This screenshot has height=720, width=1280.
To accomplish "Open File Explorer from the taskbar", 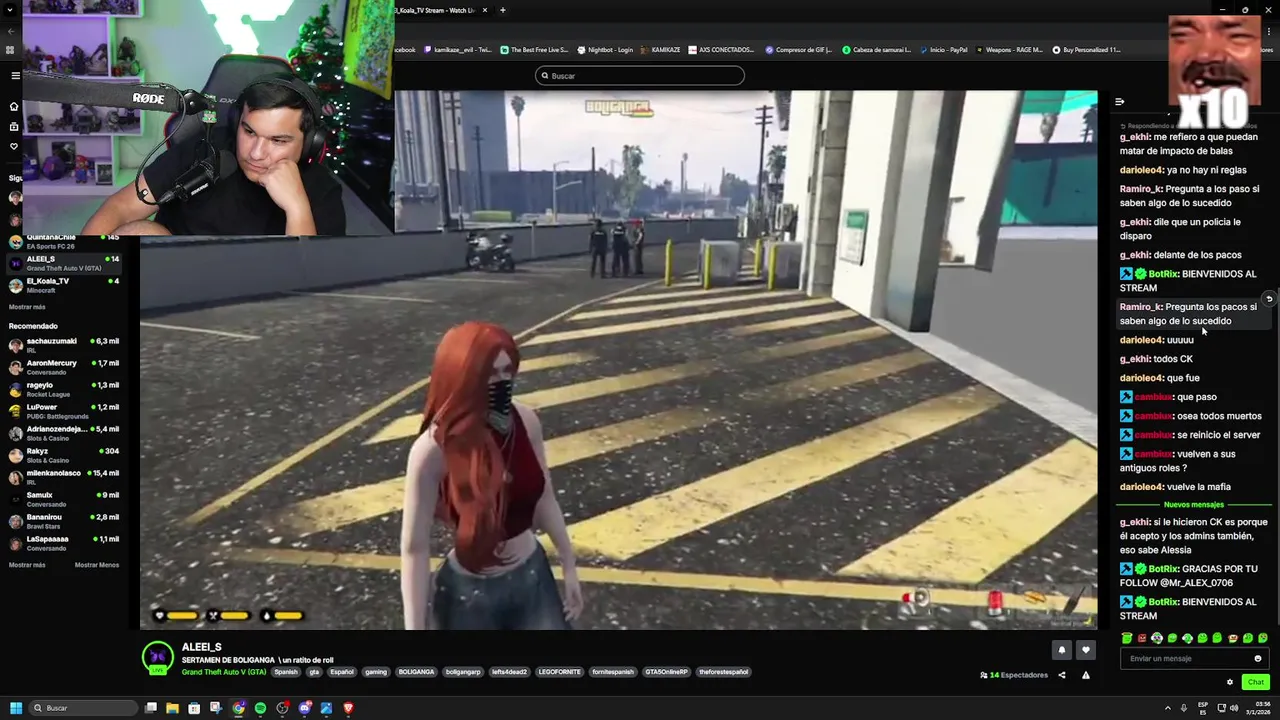I will [x=172, y=708].
